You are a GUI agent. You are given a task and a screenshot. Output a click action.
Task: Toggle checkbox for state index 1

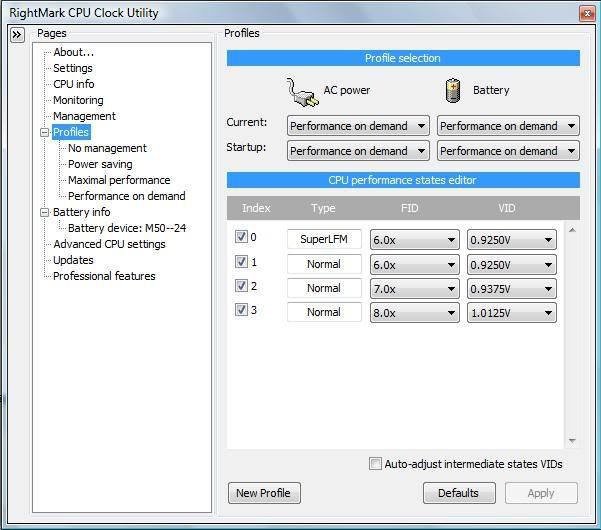point(241,261)
